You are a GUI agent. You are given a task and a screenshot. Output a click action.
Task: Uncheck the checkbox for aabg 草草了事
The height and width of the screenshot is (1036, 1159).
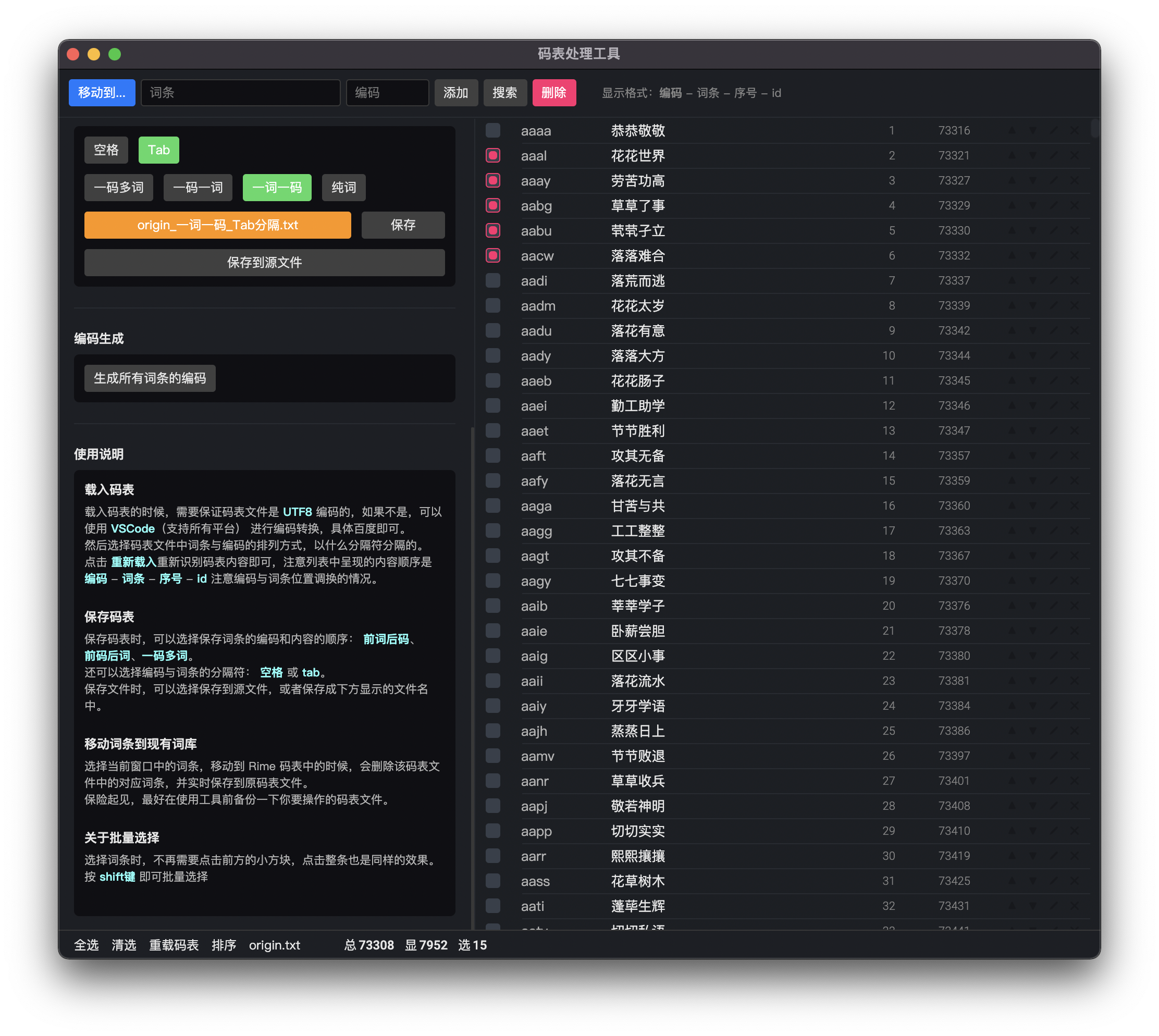[493, 205]
